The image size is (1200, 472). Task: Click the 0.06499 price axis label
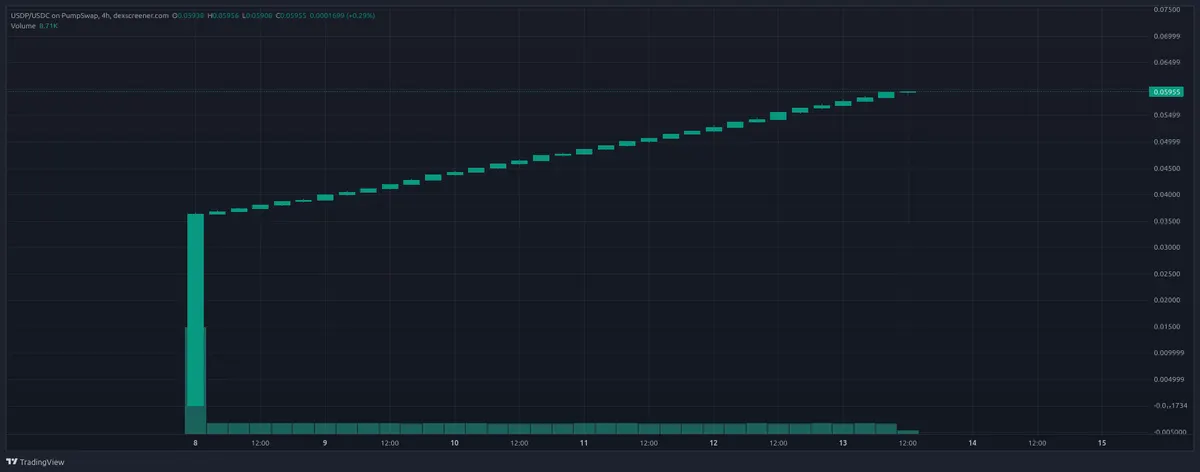(x=1167, y=62)
